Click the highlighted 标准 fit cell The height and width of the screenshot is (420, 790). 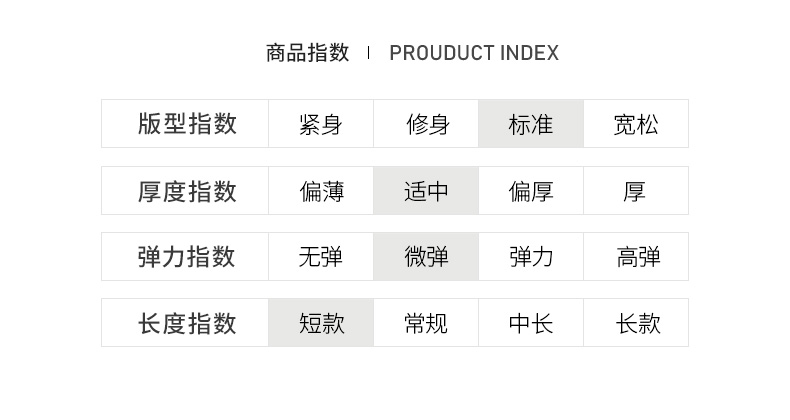[x=531, y=124]
